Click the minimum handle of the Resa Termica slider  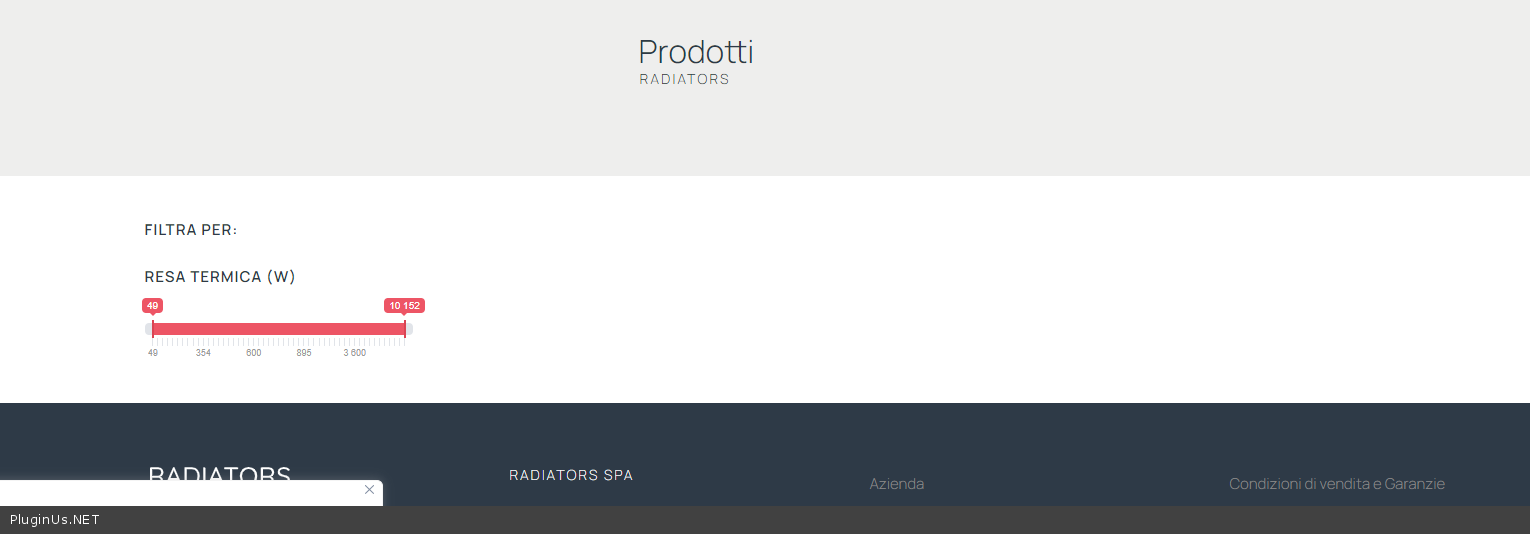click(153, 329)
